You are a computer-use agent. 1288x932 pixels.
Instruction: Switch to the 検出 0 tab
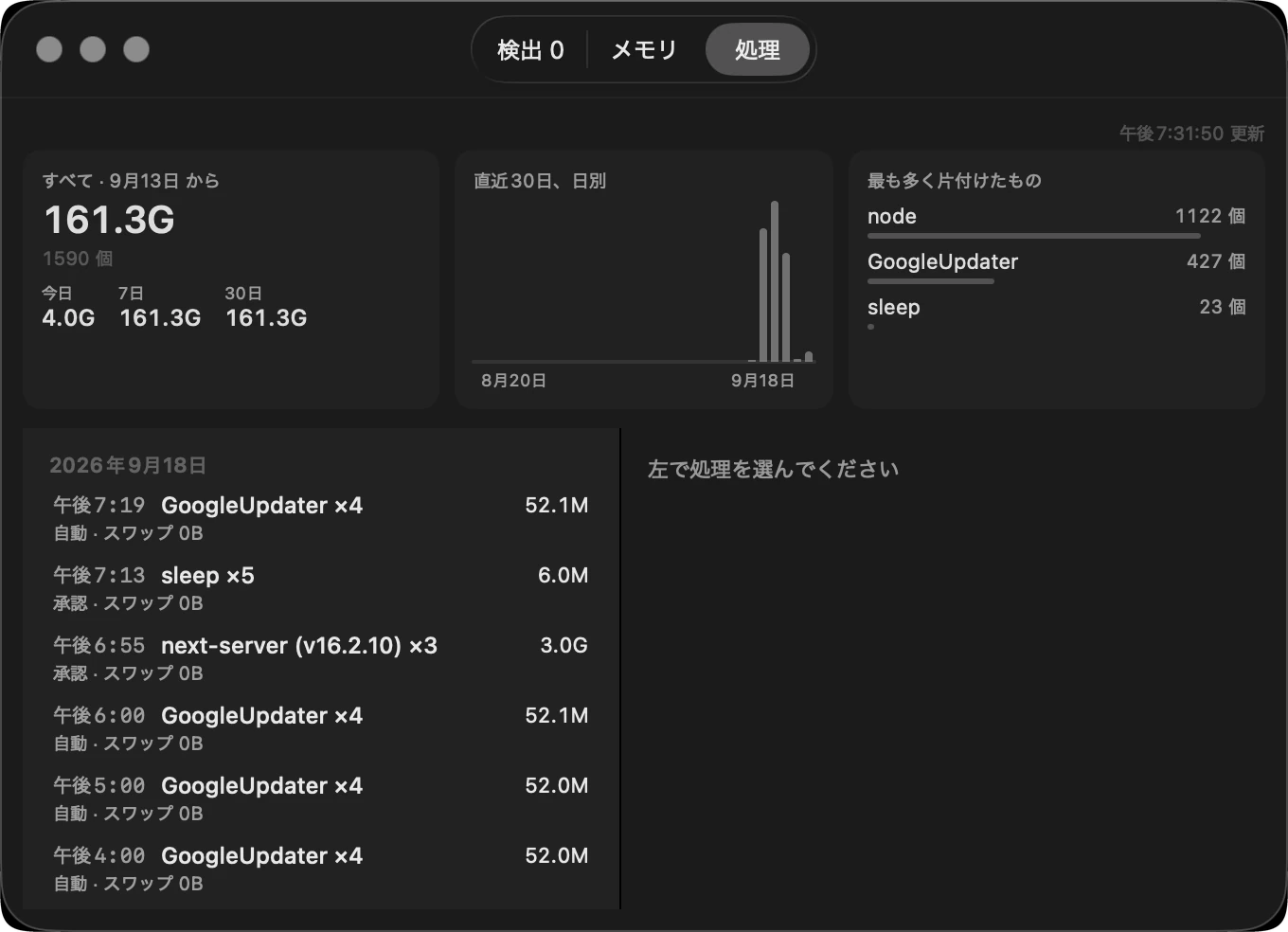click(530, 50)
